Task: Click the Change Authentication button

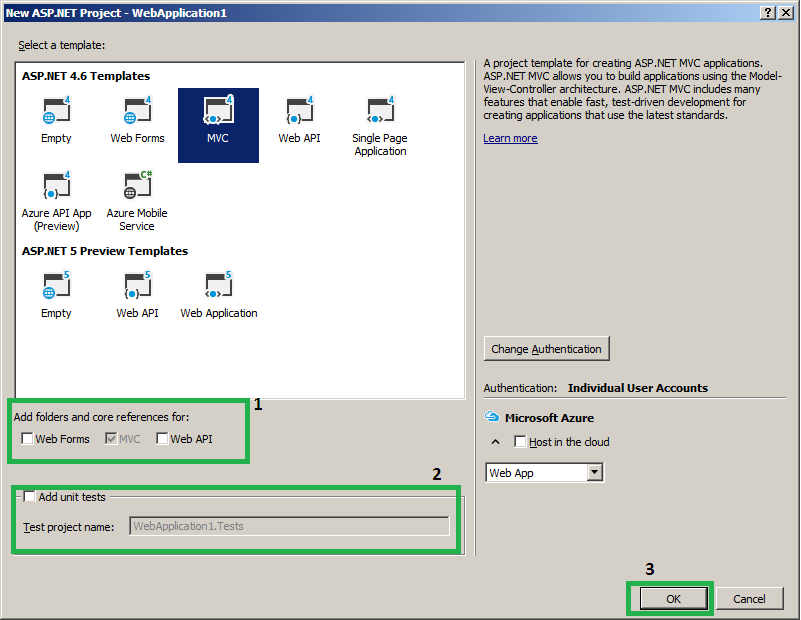Action: [x=547, y=349]
